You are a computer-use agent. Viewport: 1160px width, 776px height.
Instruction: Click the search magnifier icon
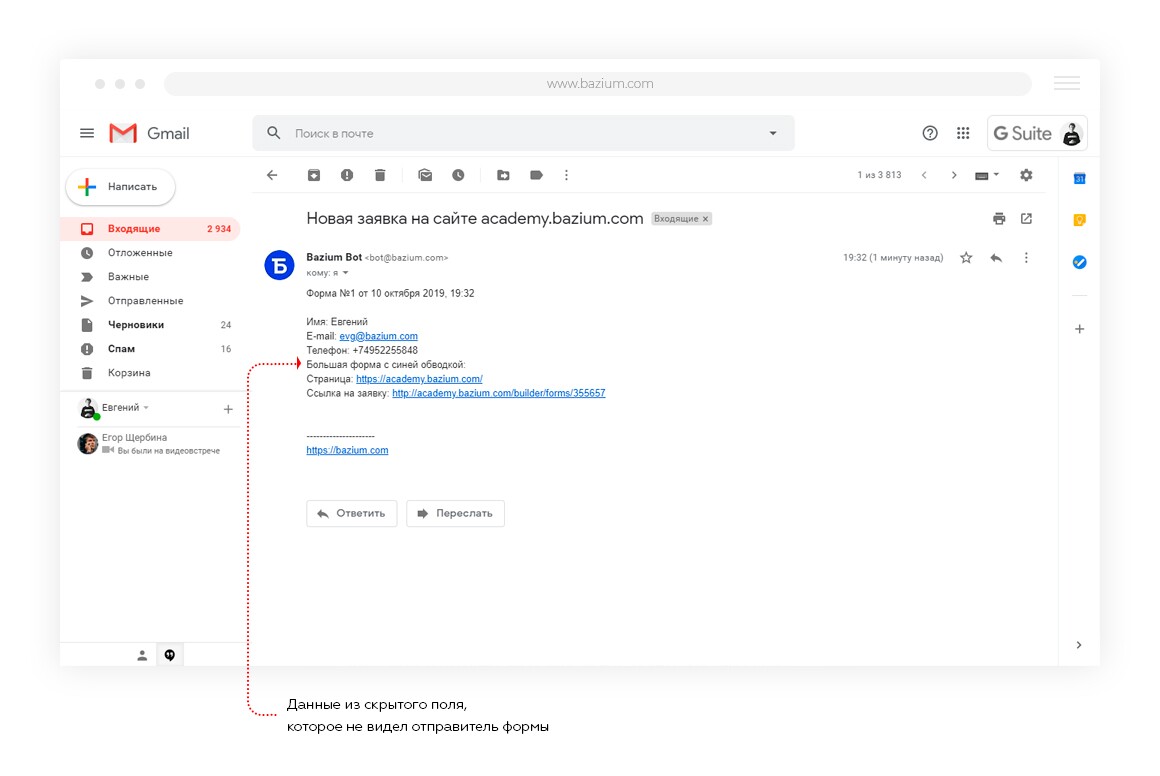pyautogui.click(x=274, y=133)
